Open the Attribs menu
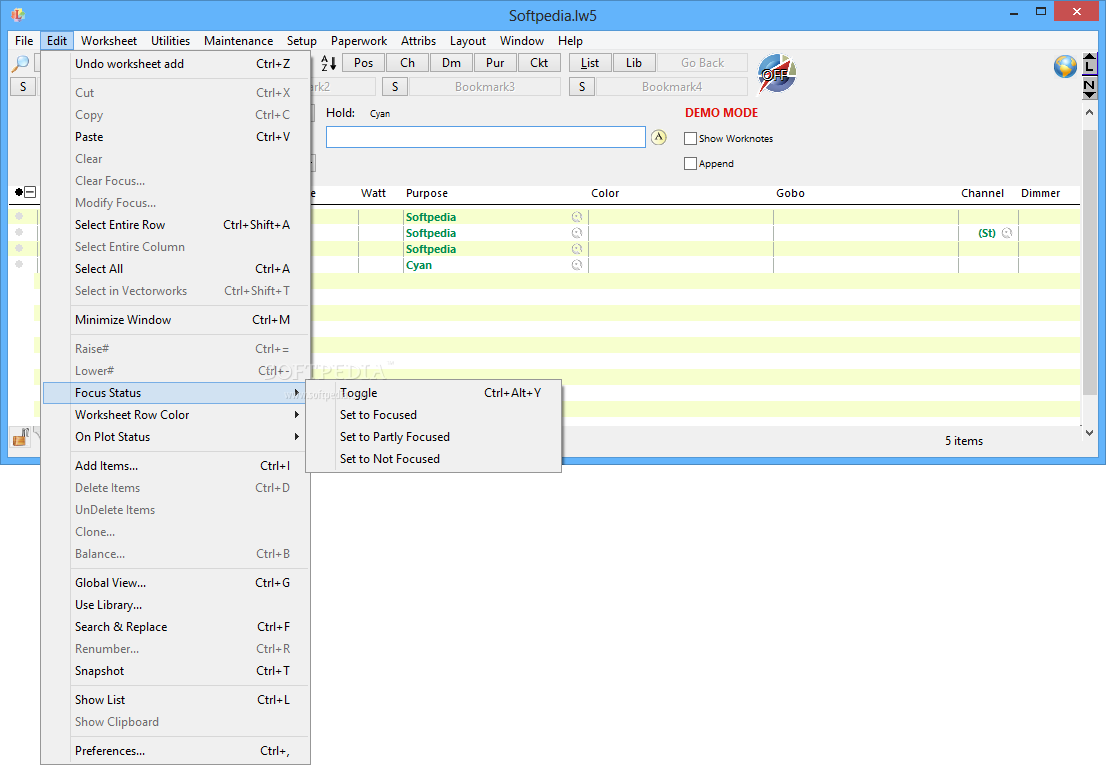 pos(418,41)
